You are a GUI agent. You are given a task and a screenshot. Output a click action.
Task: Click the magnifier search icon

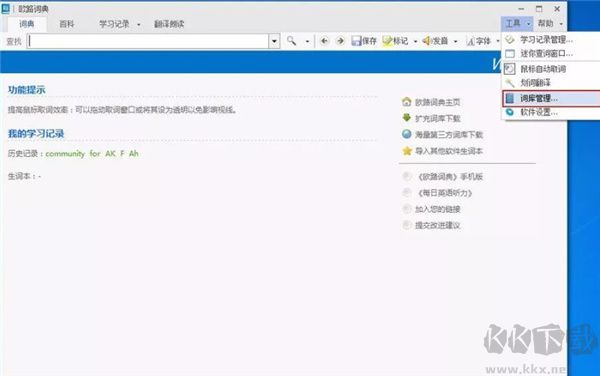pos(291,41)
